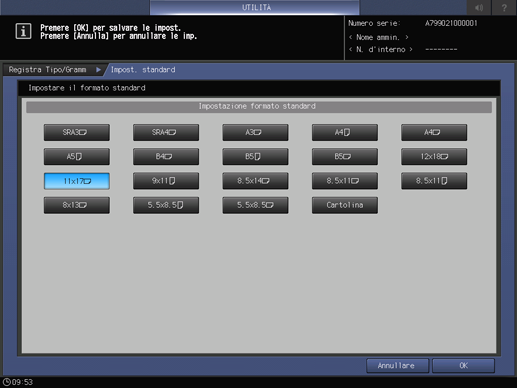The width and height of the screenshot is (517, 388).
Task: Select the SRA3 landscape paper size
Action: tap(77, 132)
